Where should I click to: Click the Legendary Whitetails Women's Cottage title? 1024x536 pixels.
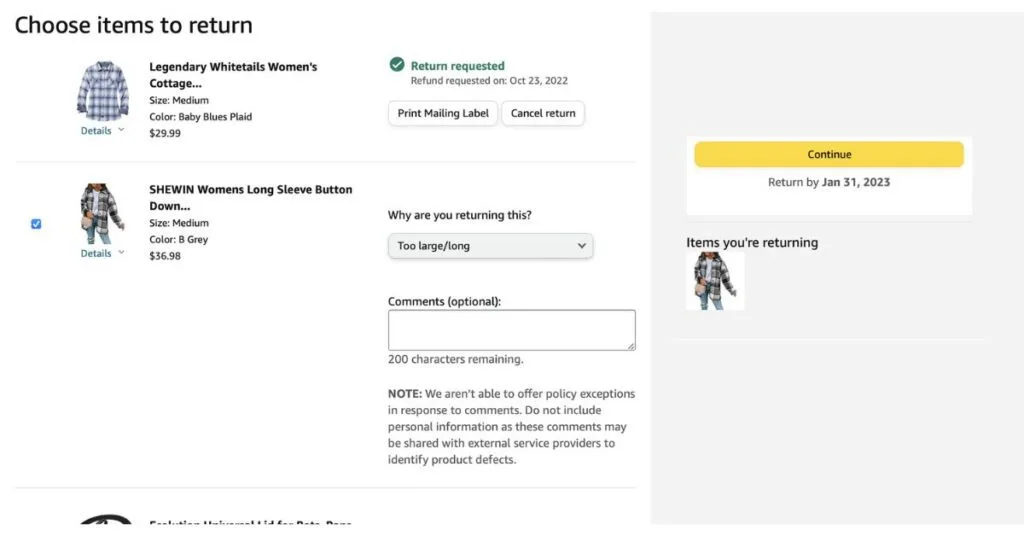point(232,75)
